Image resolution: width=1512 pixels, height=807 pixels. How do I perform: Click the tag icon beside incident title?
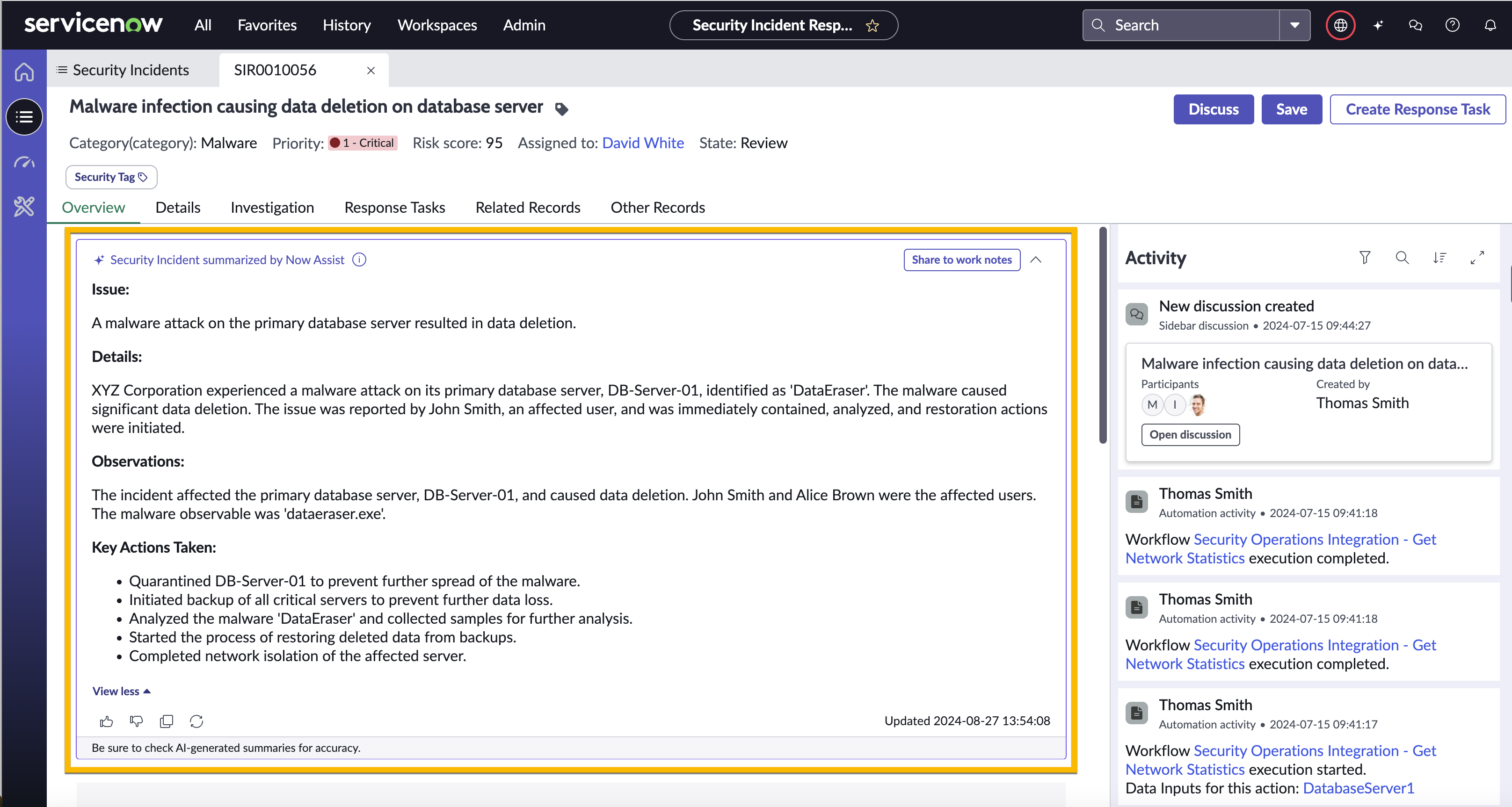(561, 109)
